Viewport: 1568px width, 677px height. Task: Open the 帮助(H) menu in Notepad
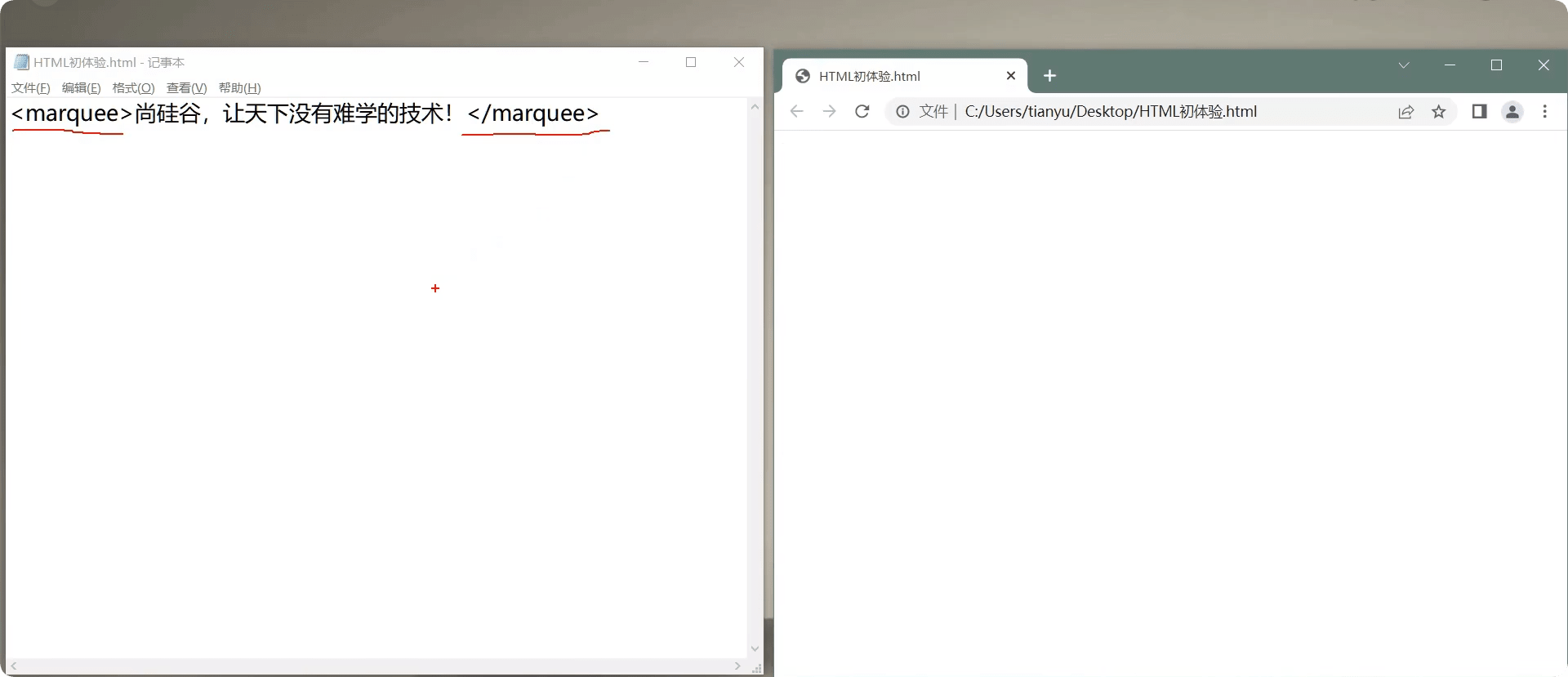[x=239, y=88]
